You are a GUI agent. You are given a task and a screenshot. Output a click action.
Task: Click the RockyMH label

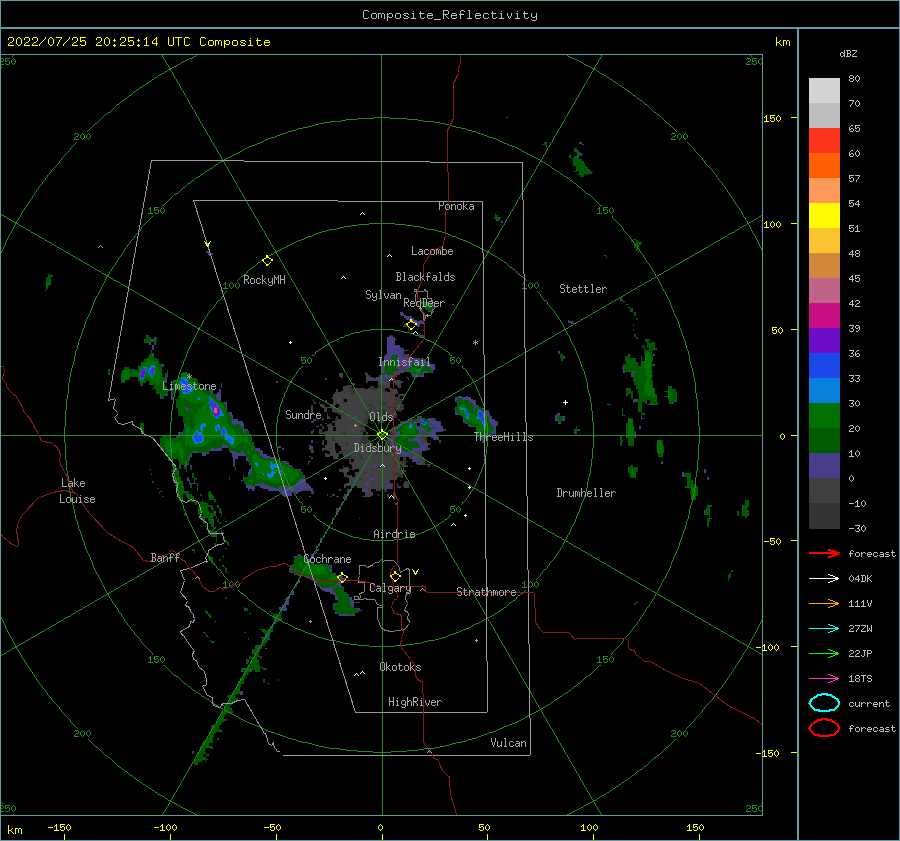point(264,280)
